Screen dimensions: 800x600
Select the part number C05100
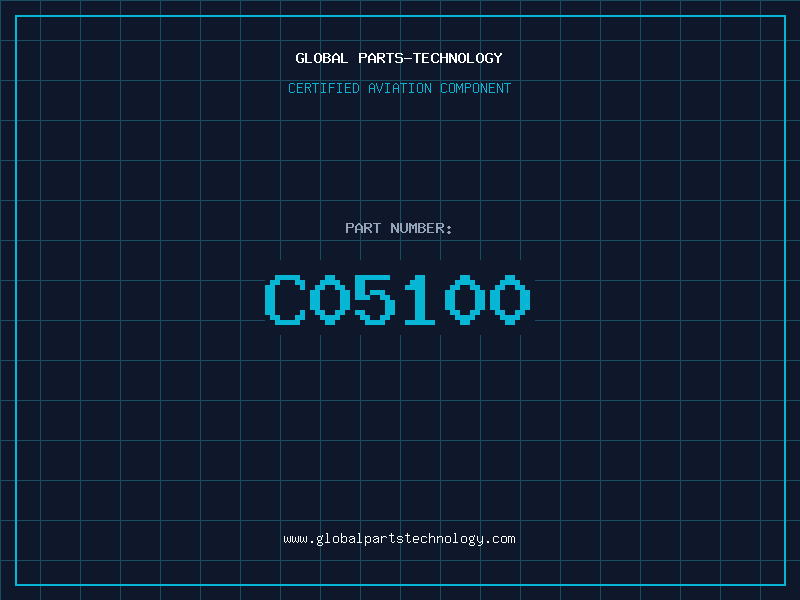[398, 299]
